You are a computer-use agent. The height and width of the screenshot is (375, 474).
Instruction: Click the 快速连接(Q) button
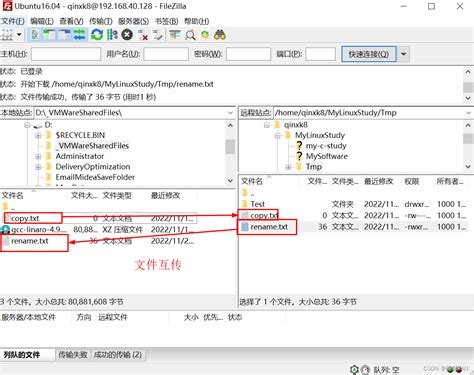pos(369,54)
